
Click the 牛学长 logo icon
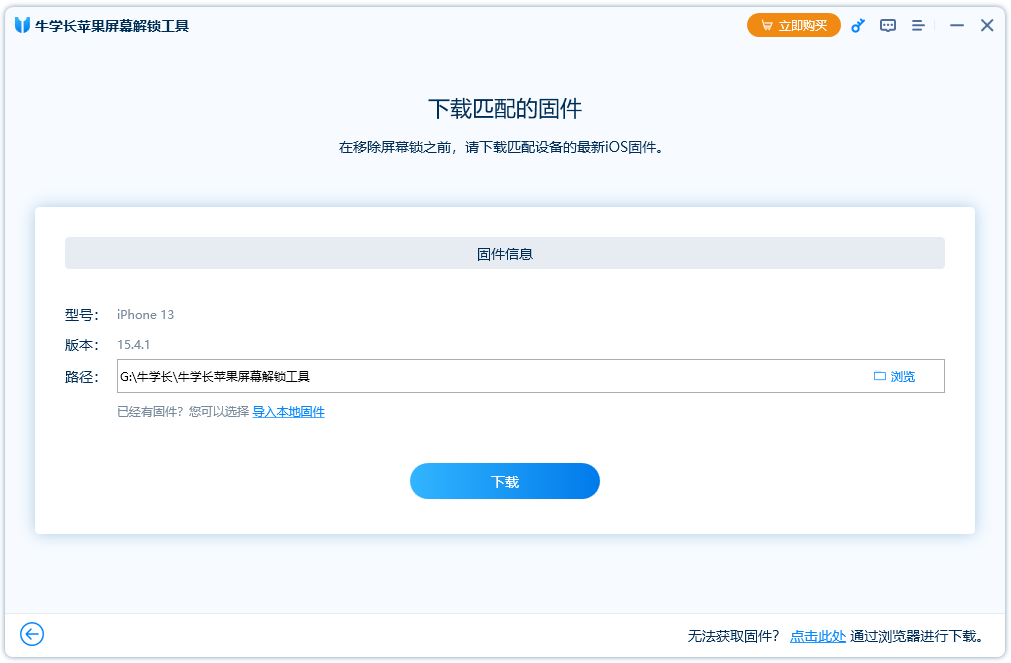22,25
